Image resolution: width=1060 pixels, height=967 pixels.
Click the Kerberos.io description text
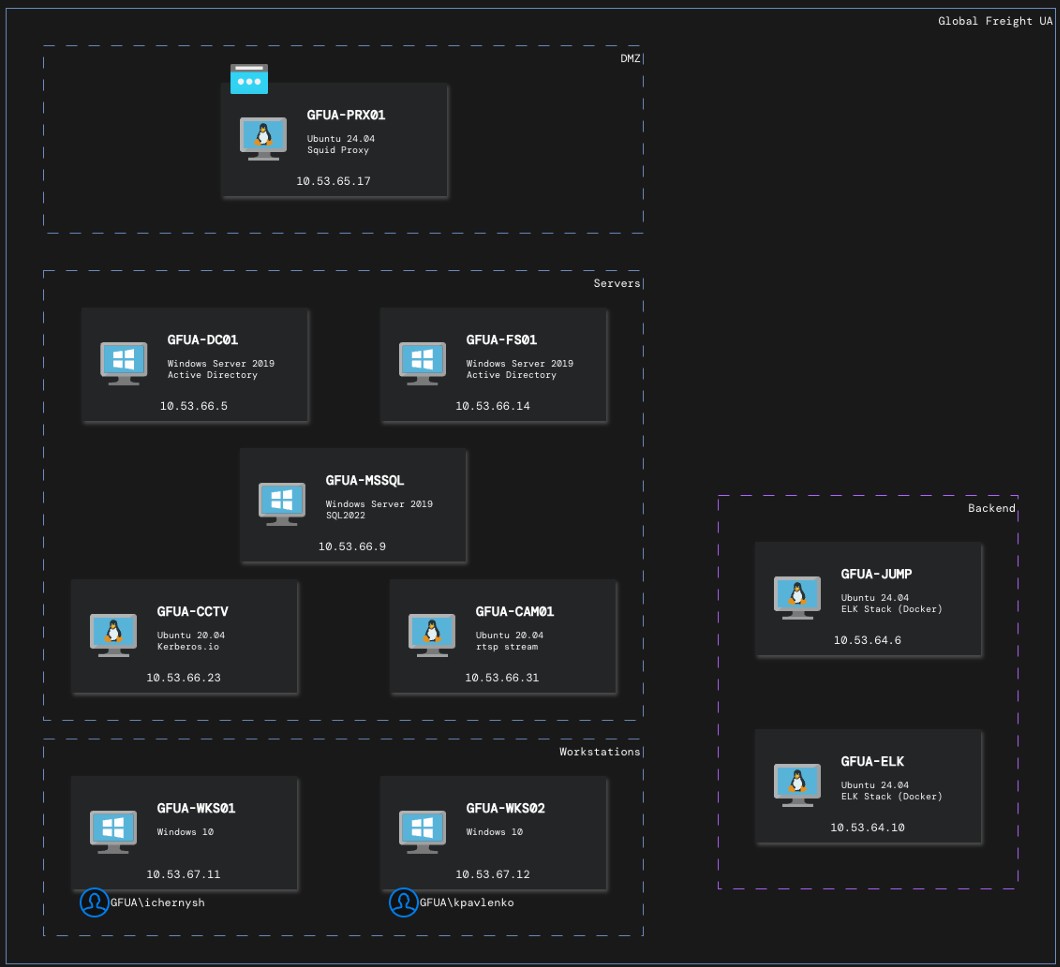pyautogui.click(x=188, y=646)
